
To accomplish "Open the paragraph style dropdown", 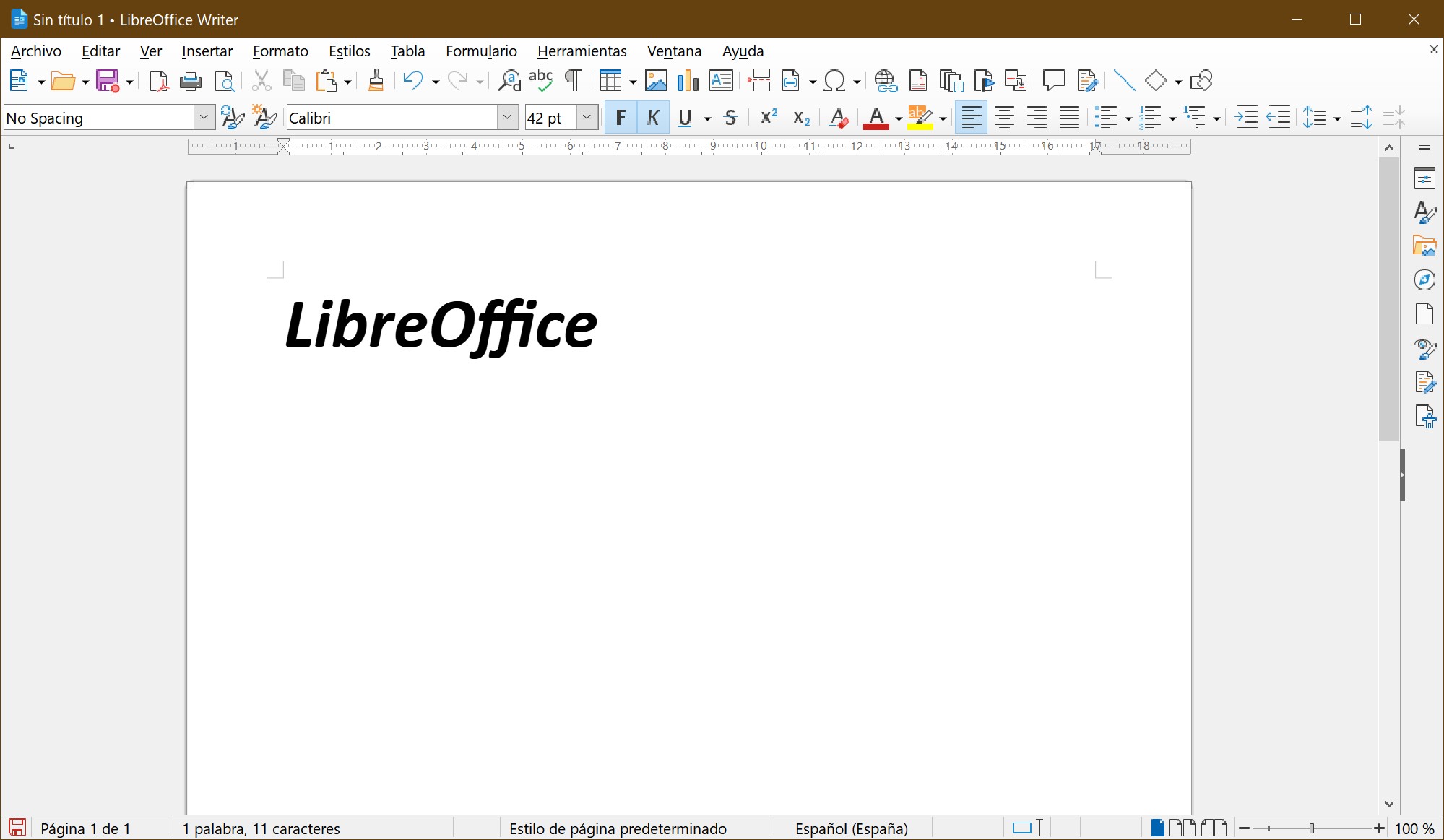I will [x=205, y=118].
